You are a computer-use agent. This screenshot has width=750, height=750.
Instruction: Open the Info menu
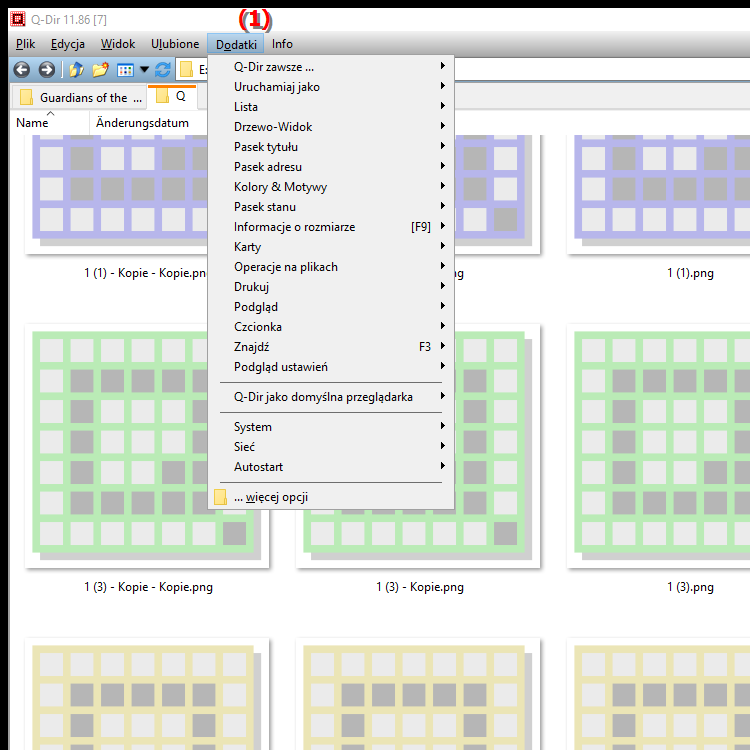[x=282, y=44]
